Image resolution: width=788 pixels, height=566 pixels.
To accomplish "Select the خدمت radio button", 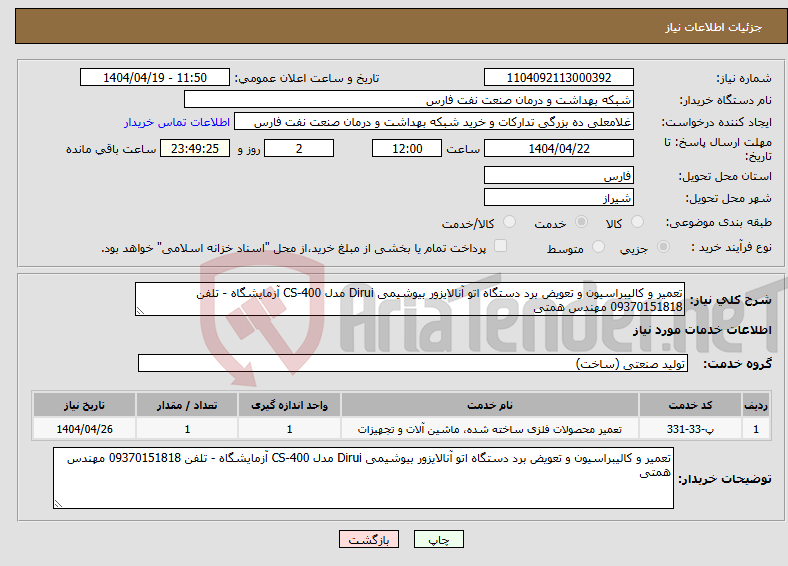I will 581,222.
